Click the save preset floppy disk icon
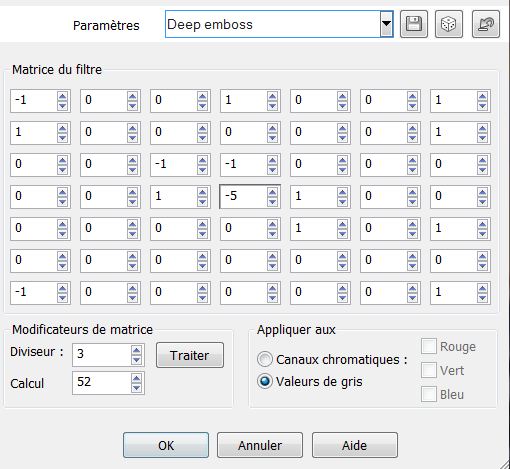Image resolution: width=510 pixels, height=469 pixels. (414, 24)
